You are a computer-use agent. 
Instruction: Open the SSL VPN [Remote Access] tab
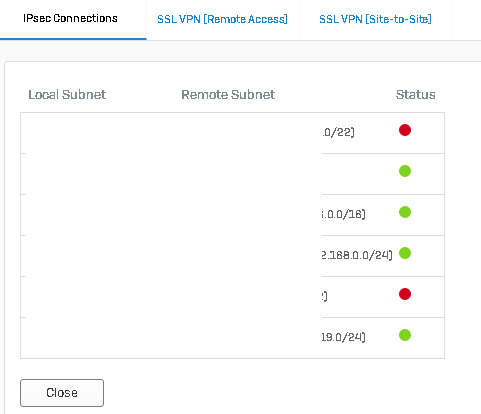coord(222,19)
